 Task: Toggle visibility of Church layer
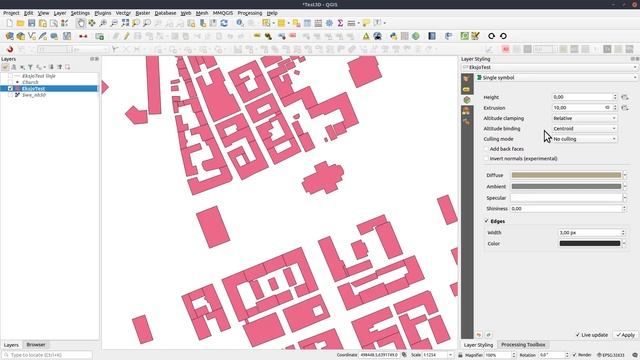(10, 82)
